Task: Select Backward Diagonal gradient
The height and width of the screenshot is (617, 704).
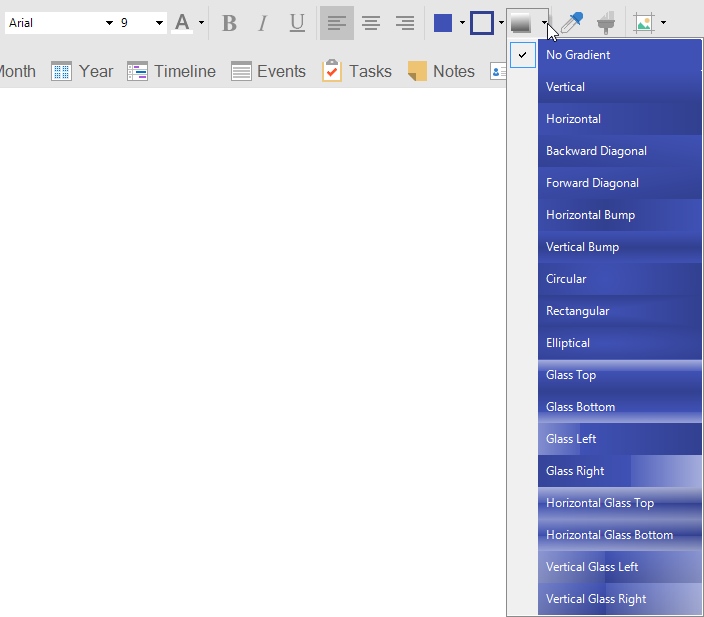Action: [x=620, y=151]
